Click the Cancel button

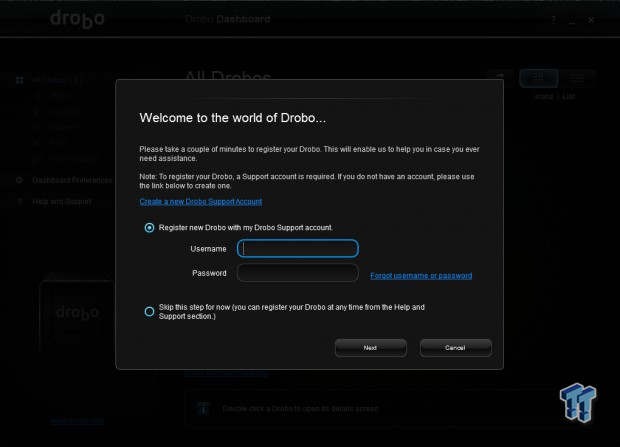[x=456, y=348]
